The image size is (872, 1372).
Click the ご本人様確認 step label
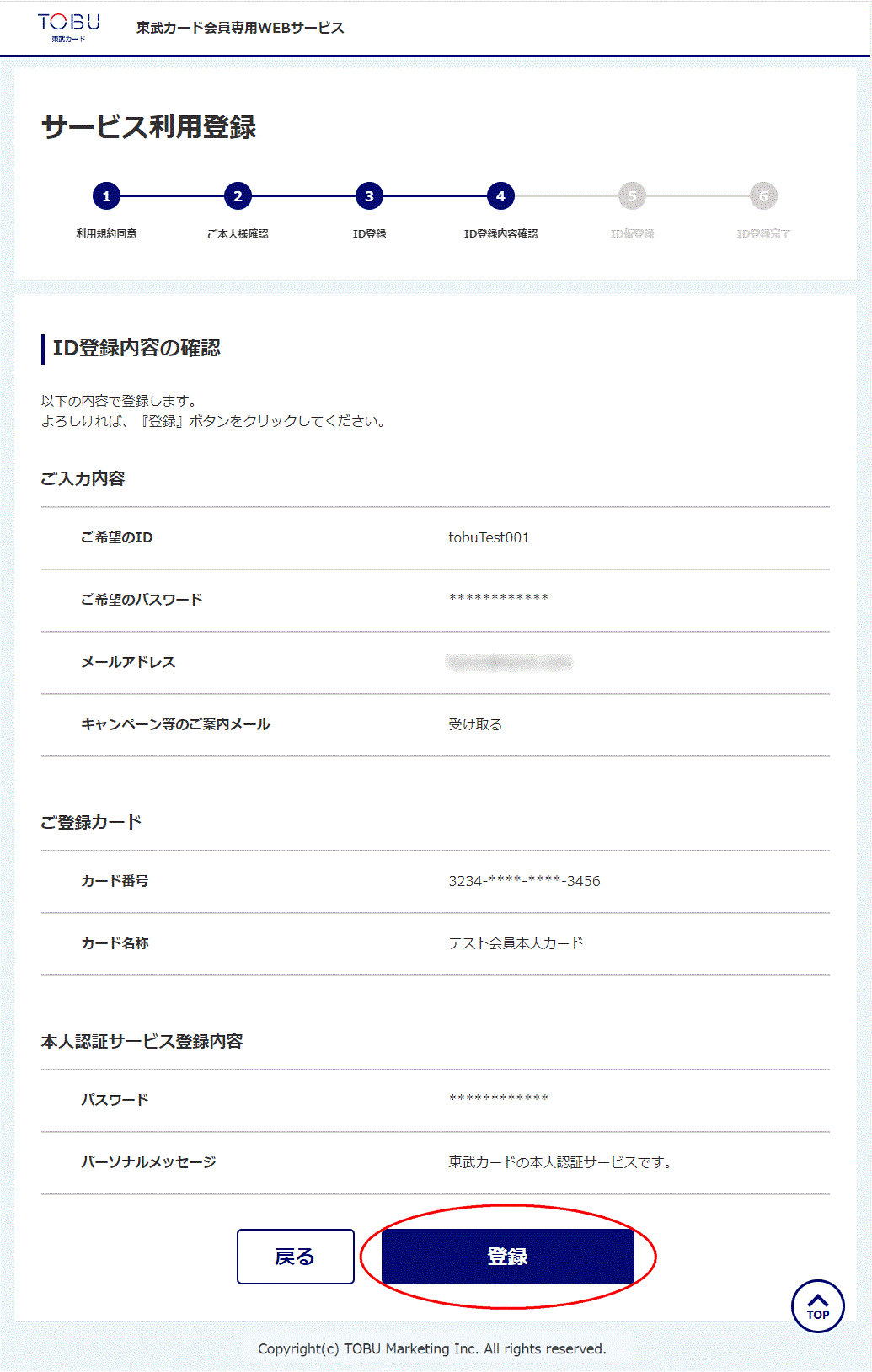(x=238, y=233)
